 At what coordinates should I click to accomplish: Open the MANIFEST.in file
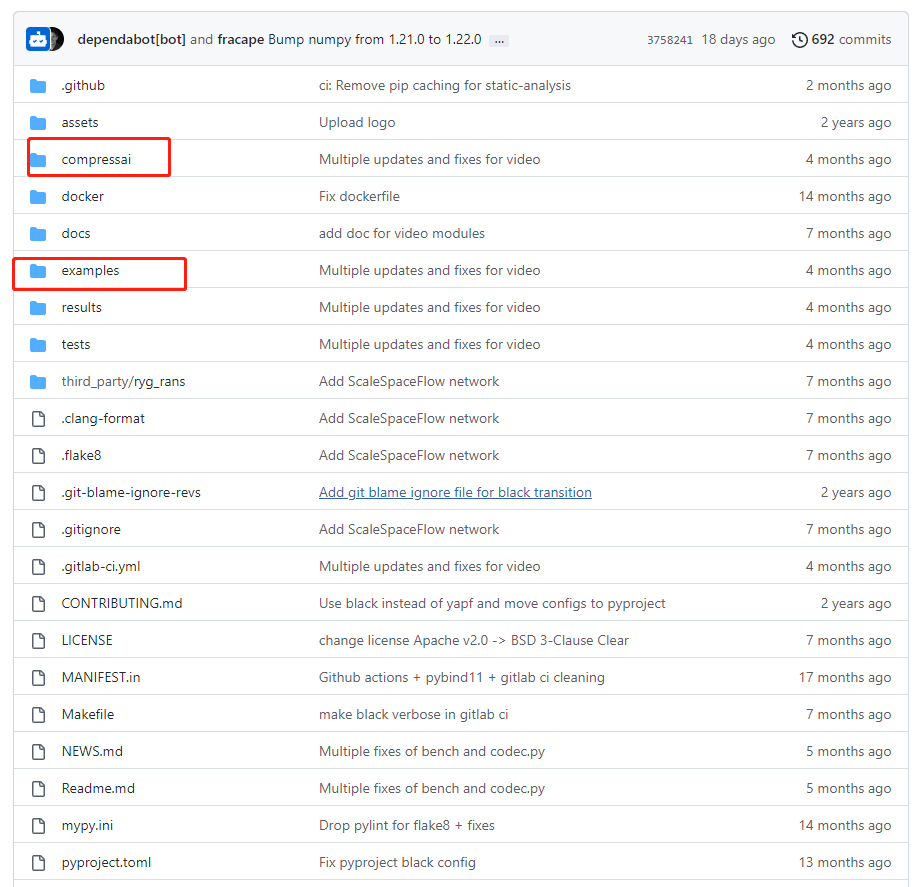[x=101, y=677]
